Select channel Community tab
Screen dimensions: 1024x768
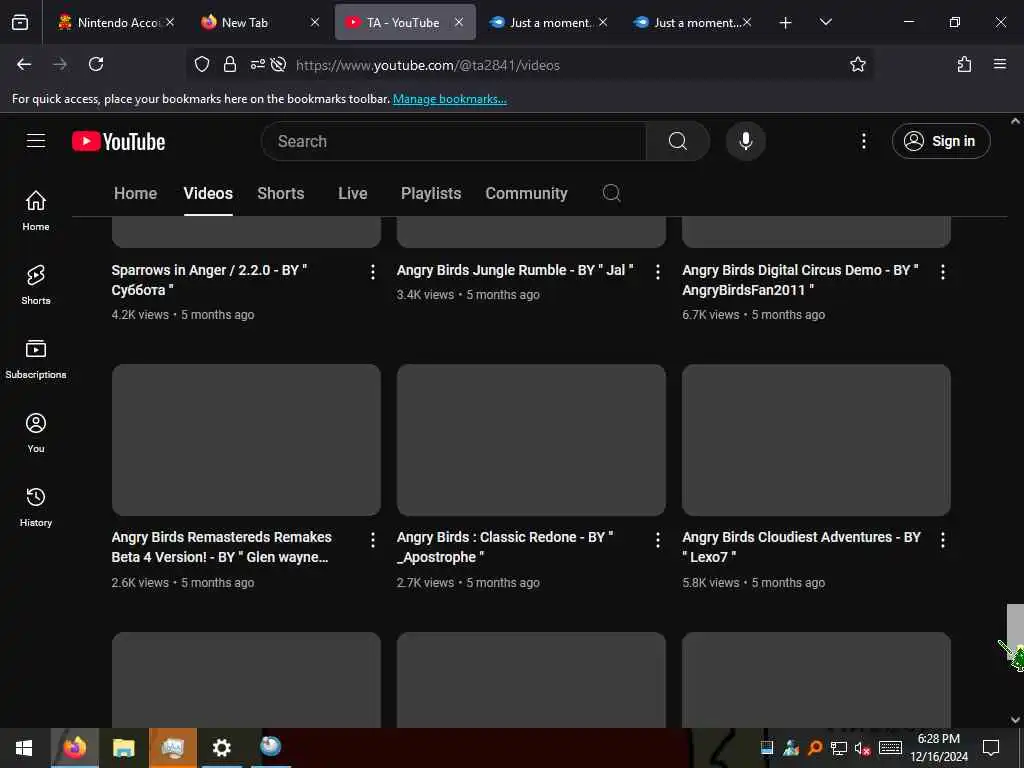[x=526, y=193]
